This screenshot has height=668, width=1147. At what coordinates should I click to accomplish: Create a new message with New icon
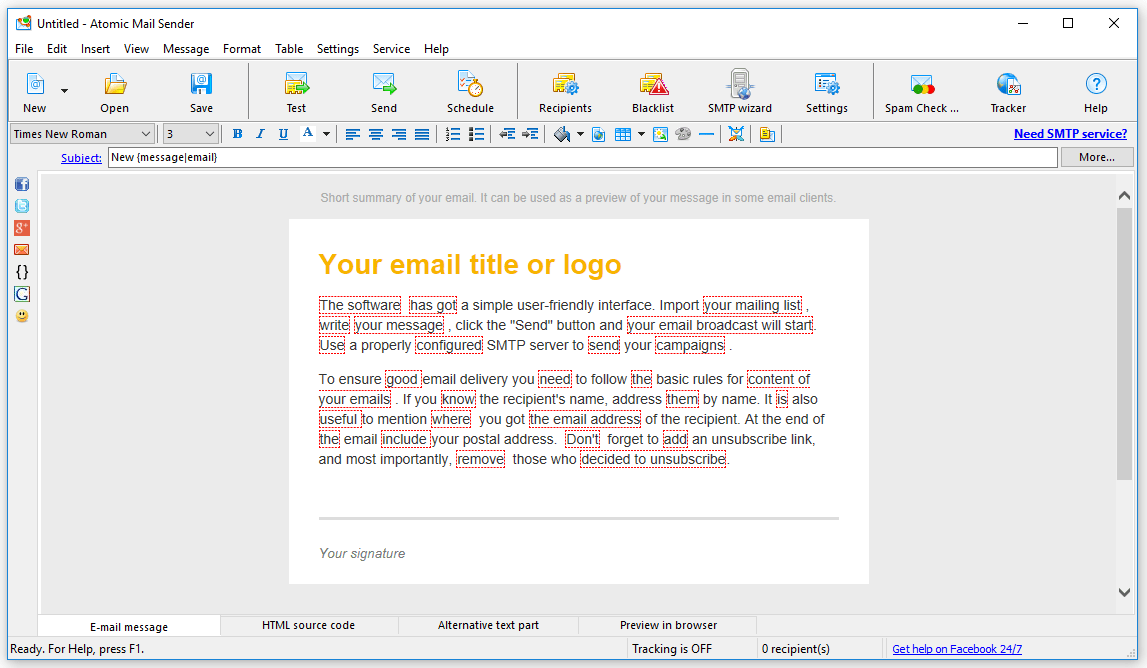point(34,84)
